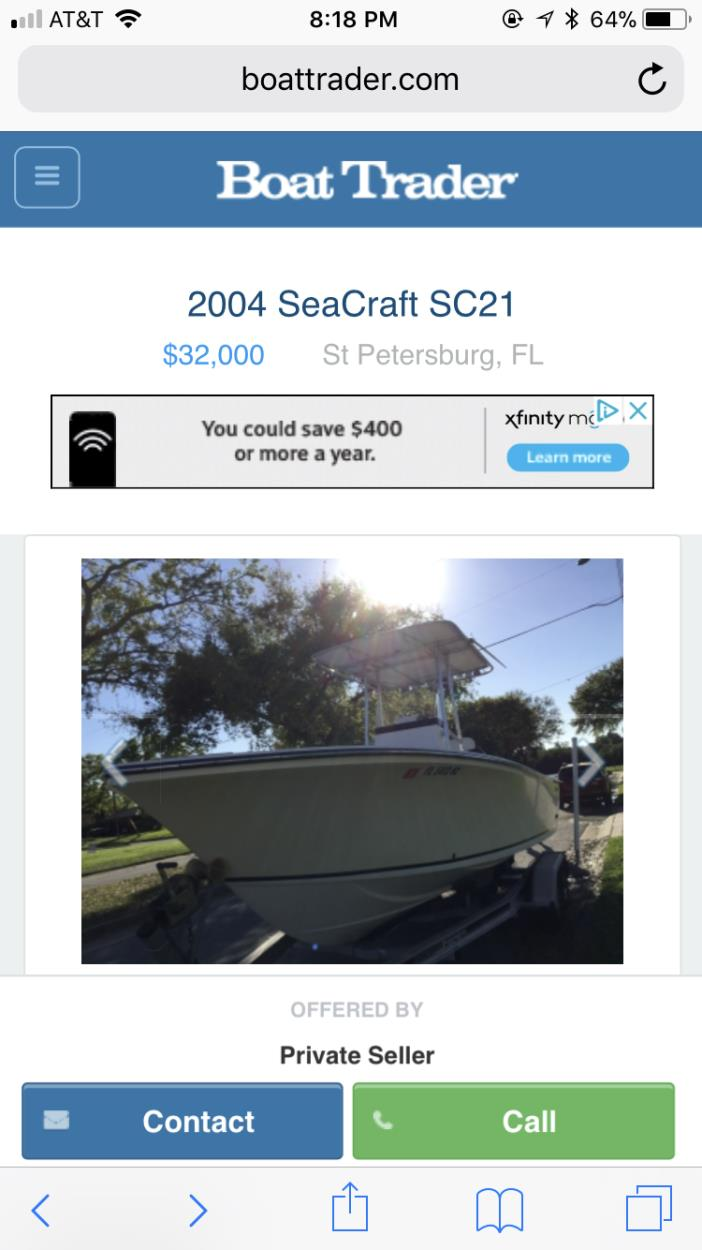
Task: Show next boat photo arrow
Action: [x=591, y=763]
